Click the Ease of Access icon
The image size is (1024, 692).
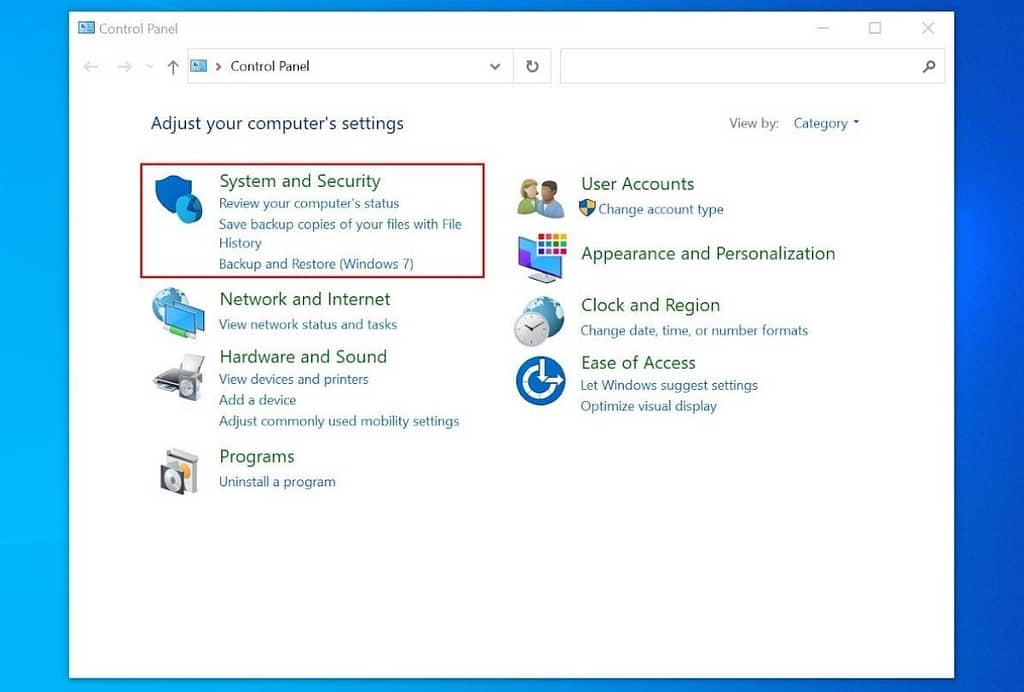point(541,381)
